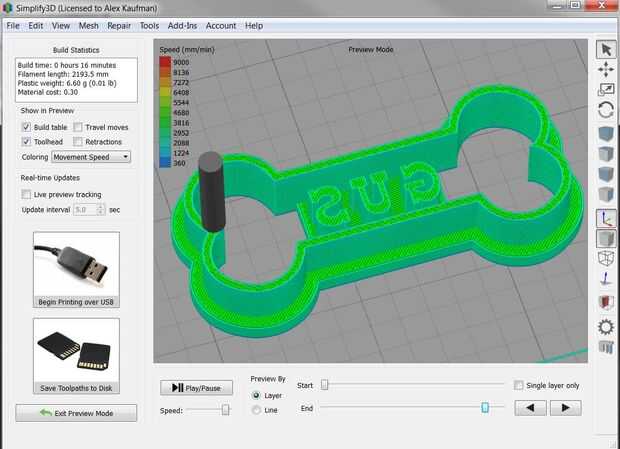Toggle wireframe rendering icon

point(606,259)
